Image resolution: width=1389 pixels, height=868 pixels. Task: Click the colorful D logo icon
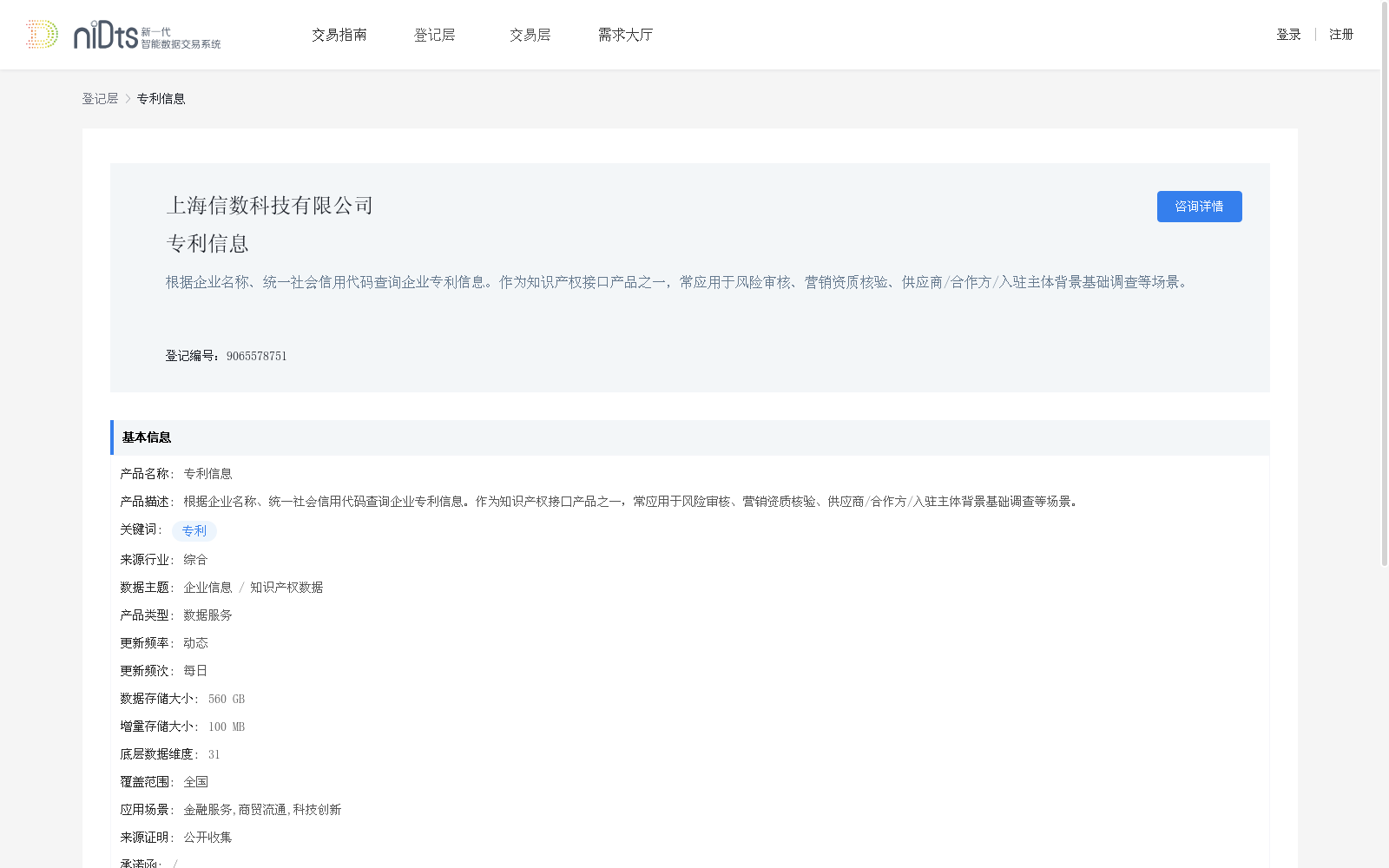pos(42,34)
